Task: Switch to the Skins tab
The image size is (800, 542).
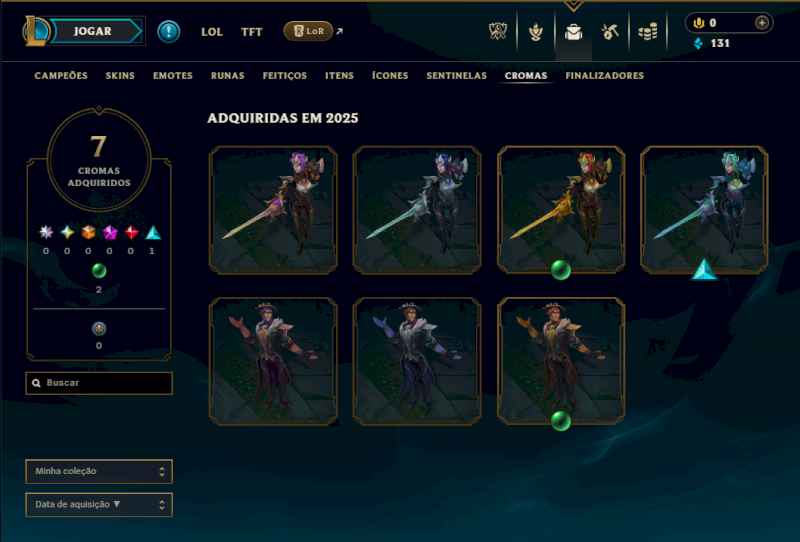Action: (x=120, y=76)
